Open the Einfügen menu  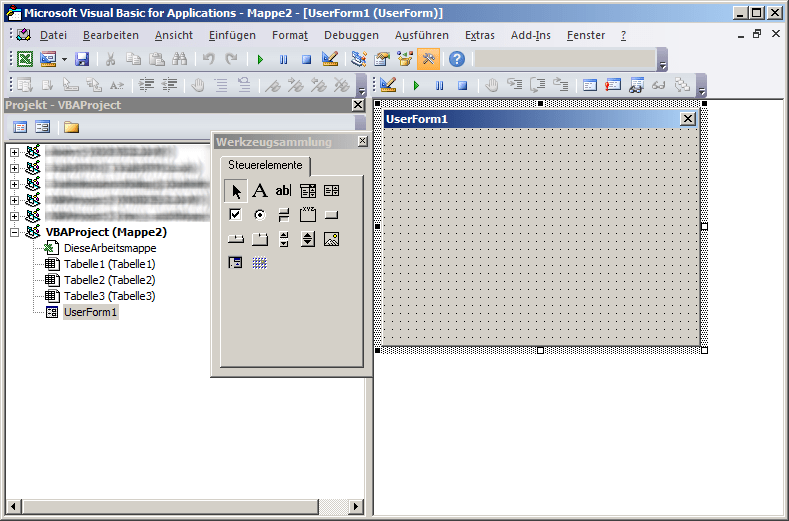point(232,35)
